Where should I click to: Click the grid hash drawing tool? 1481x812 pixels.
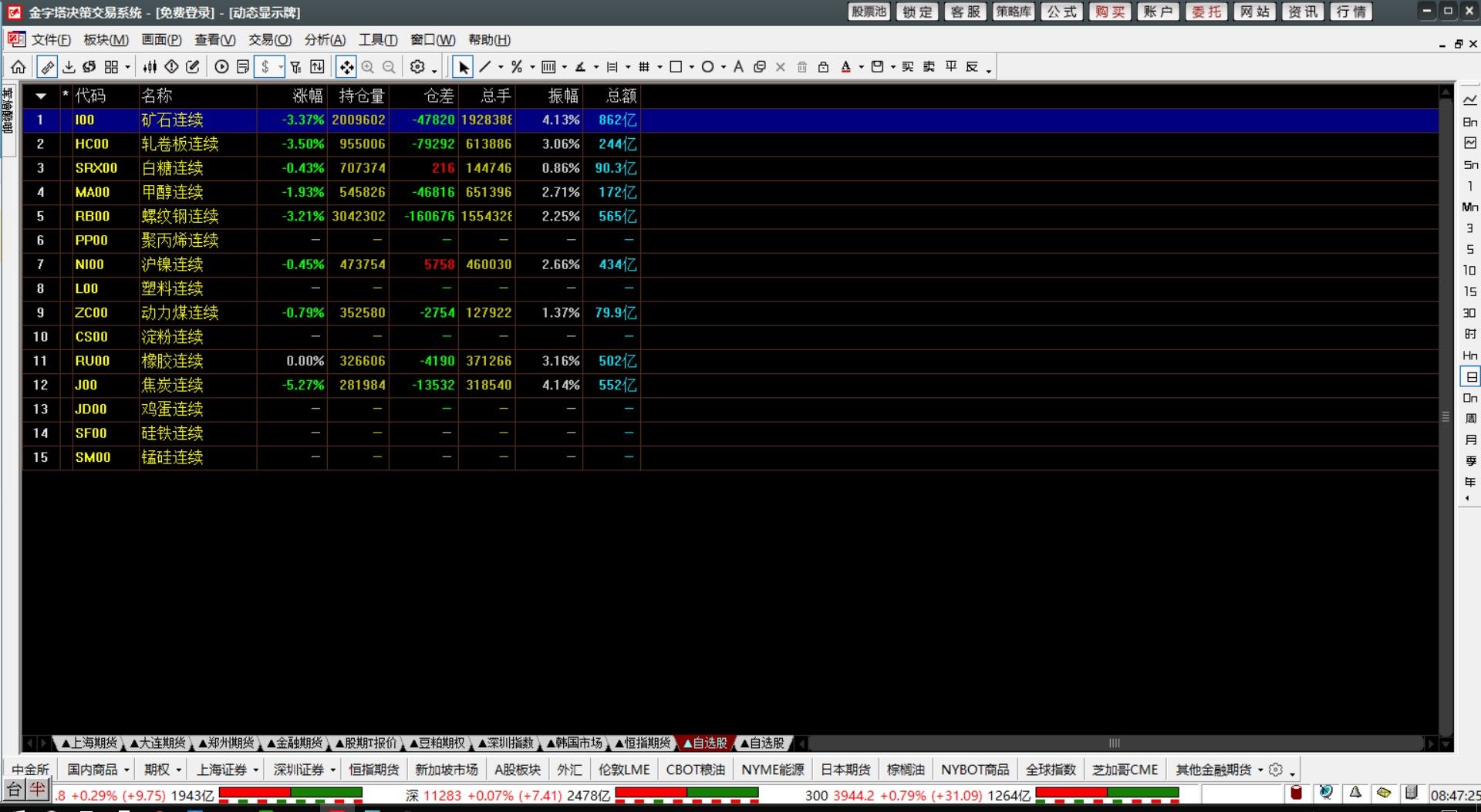[644, 67]
